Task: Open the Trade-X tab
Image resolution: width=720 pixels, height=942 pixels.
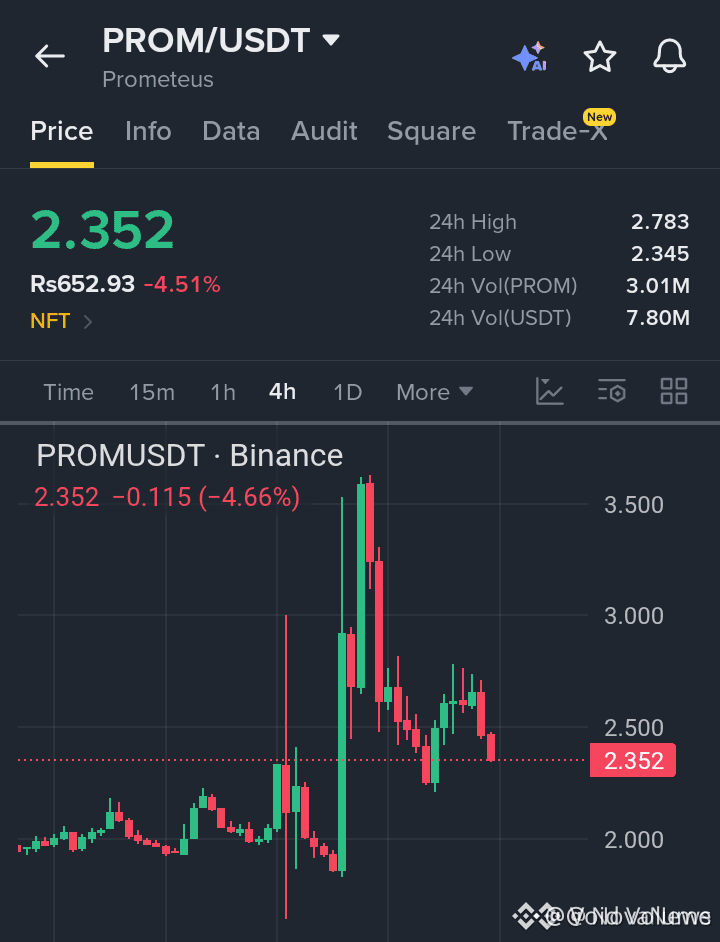Action: click(x=557, y=131)
